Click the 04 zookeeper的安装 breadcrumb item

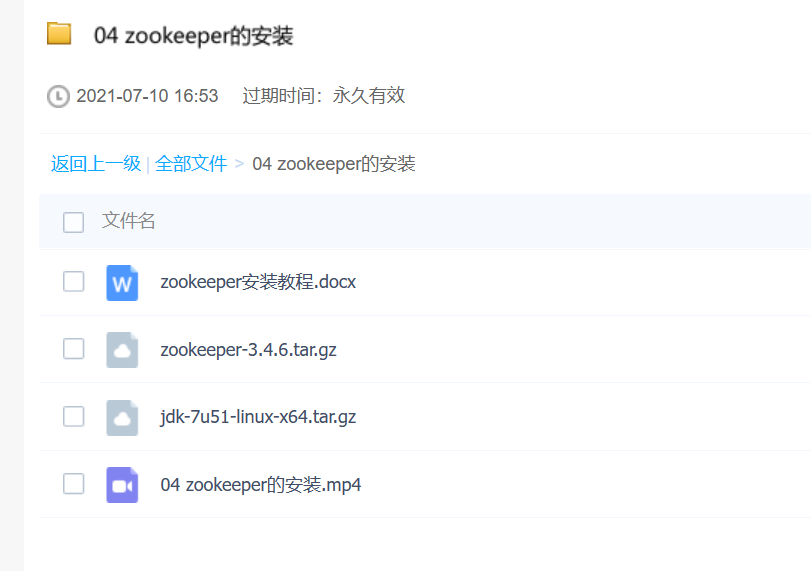coord(333,164)
